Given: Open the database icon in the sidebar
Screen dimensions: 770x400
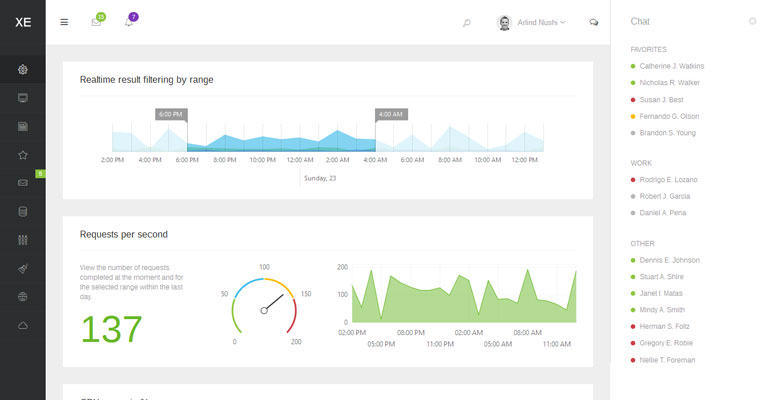Looking at the screenshot, I should [23, 212].
